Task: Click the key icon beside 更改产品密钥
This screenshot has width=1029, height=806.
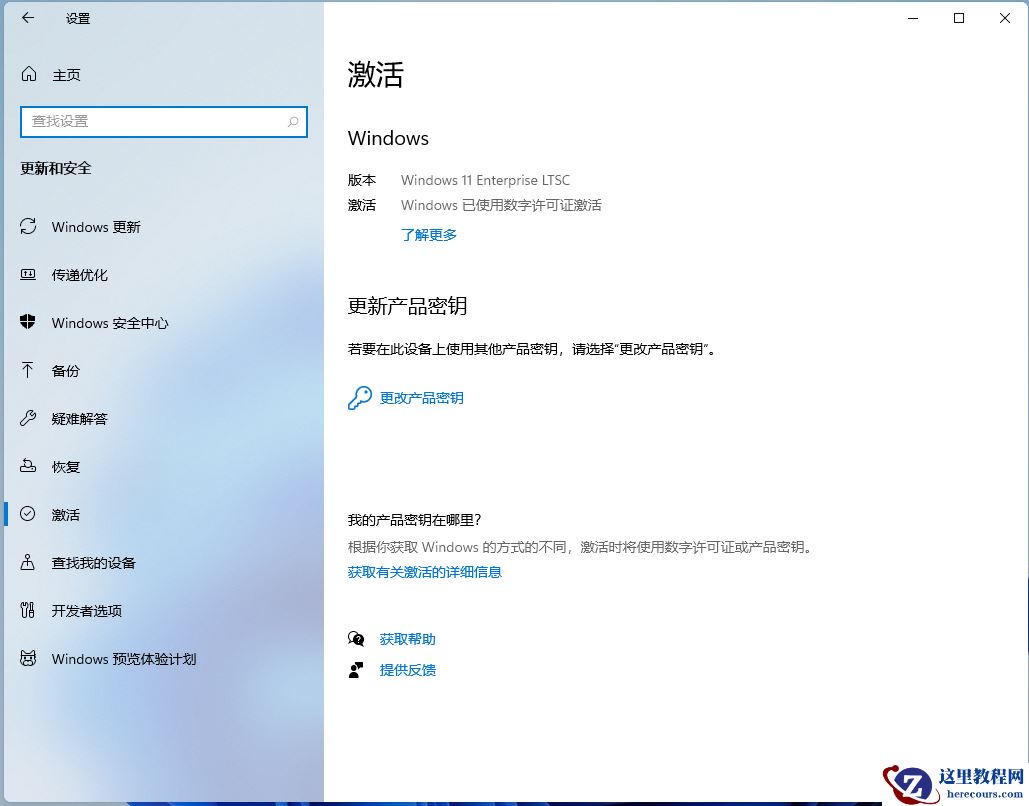Action: point(360,397)
